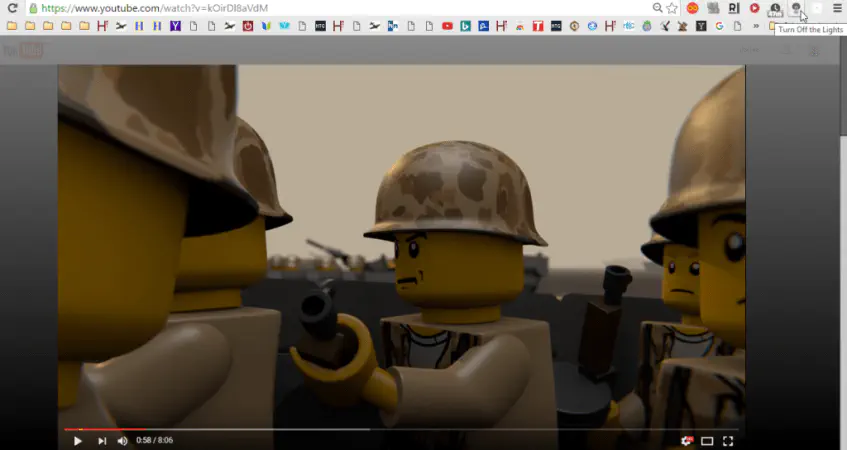Open the red power-button bookmark

coord(247,26)
